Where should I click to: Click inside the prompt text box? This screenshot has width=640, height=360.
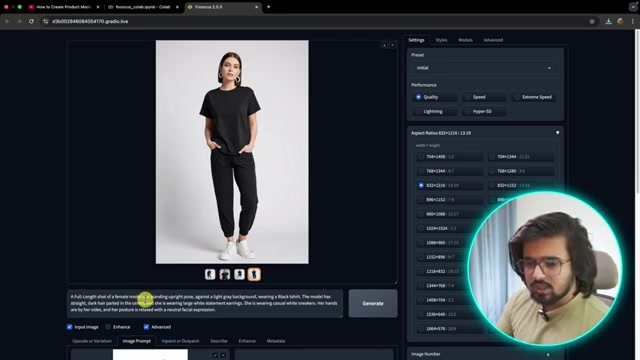click(205, 303)
